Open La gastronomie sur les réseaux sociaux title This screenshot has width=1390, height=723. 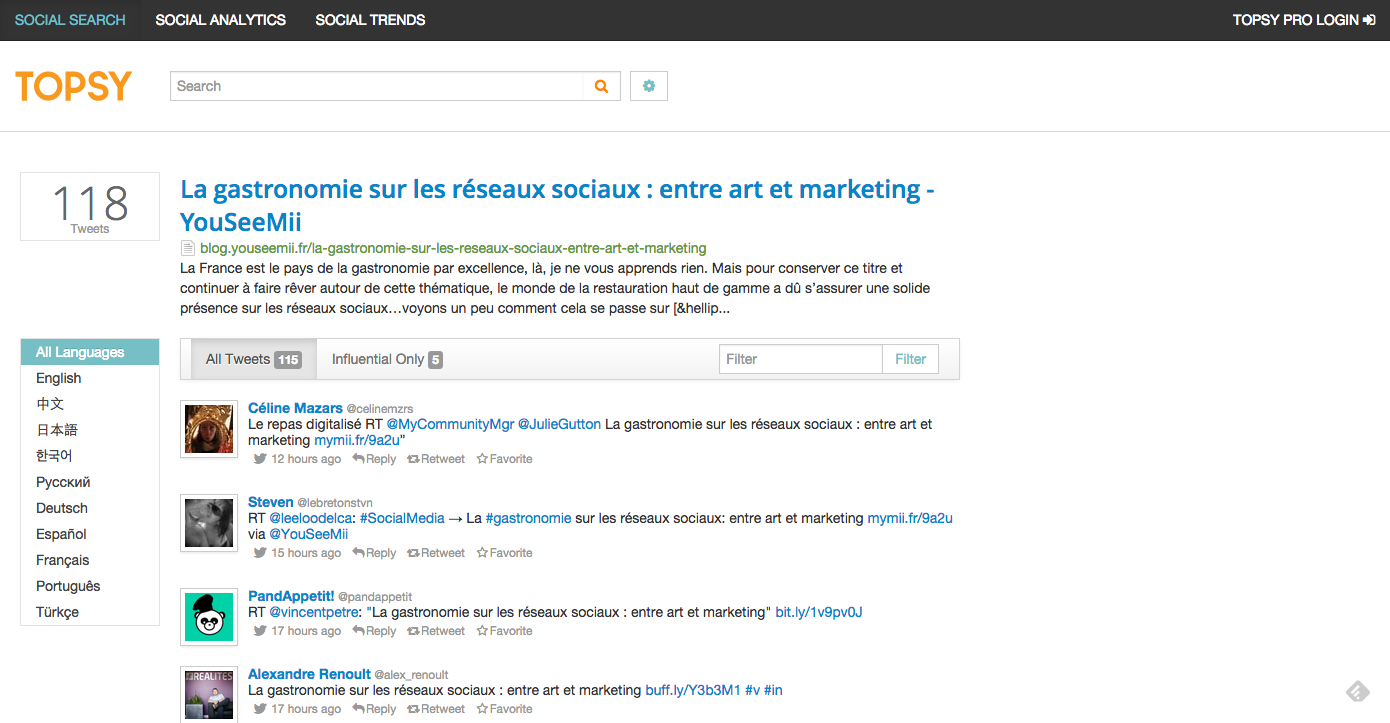tap(557, 205)
